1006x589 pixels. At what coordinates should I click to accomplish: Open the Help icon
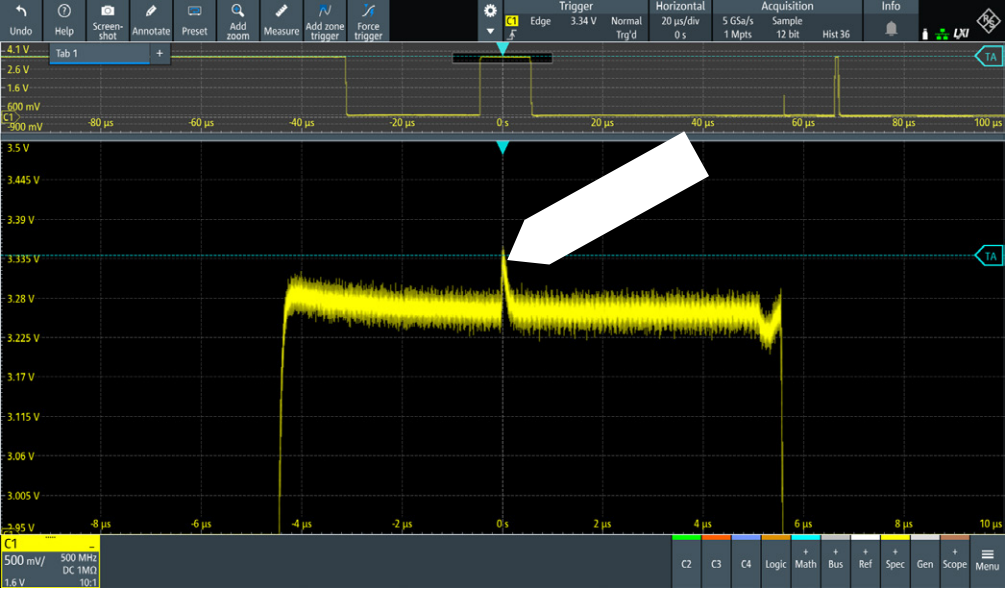tap(64, 20)
